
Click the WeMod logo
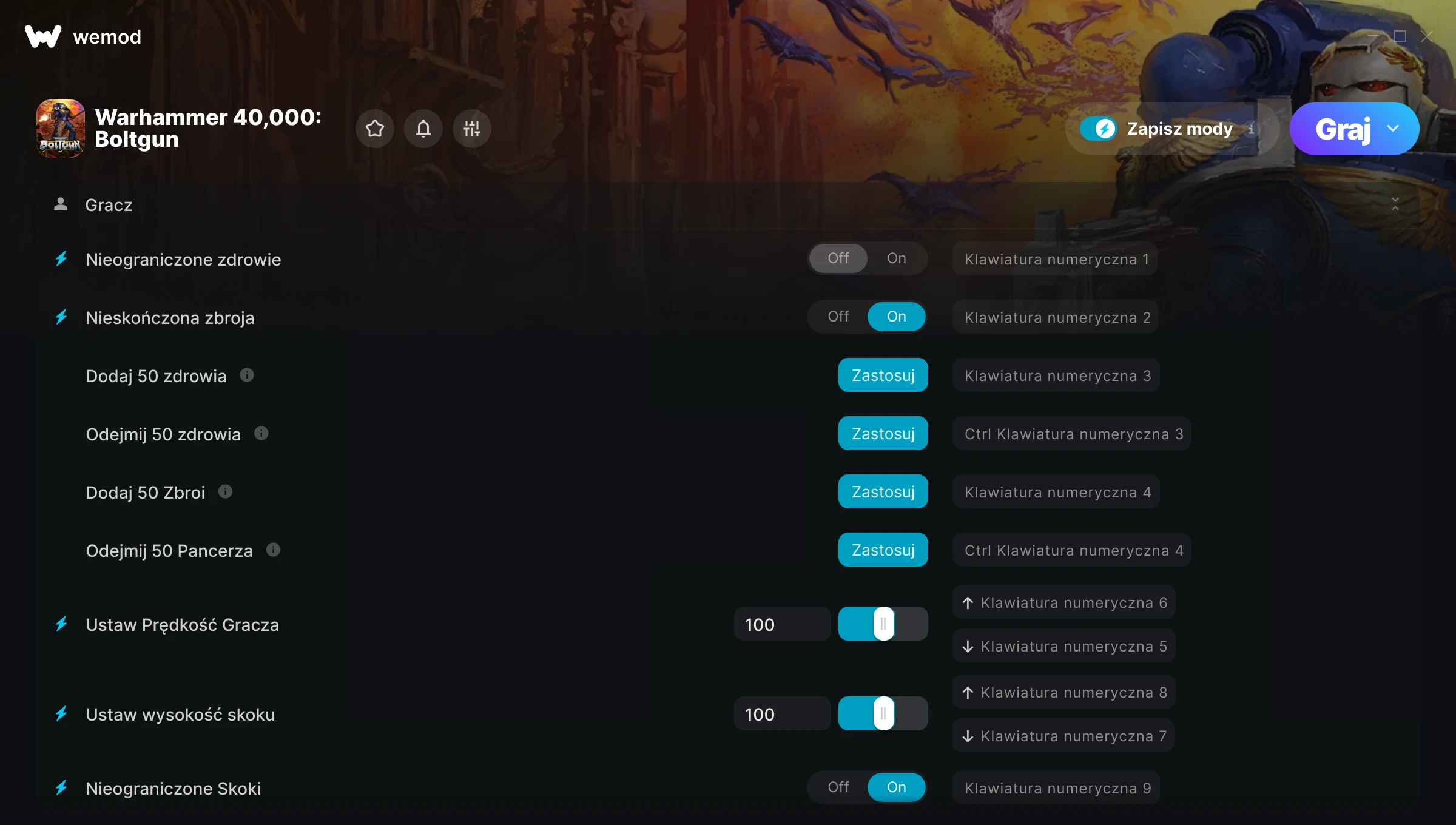[x=43, y=36]
